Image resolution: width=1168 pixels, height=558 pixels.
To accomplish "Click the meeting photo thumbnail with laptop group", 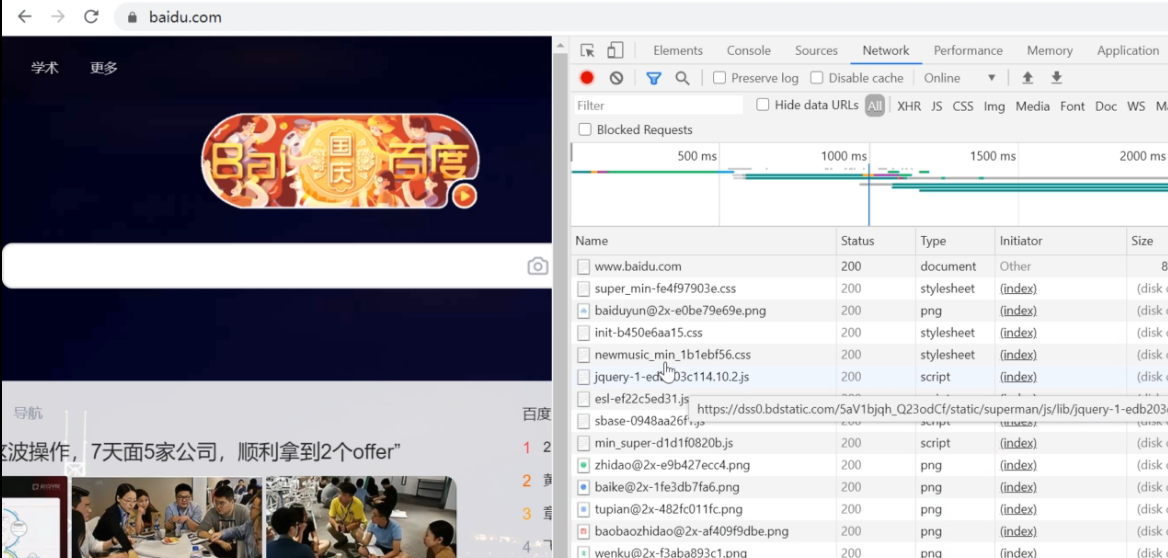I will coord(167,517).
